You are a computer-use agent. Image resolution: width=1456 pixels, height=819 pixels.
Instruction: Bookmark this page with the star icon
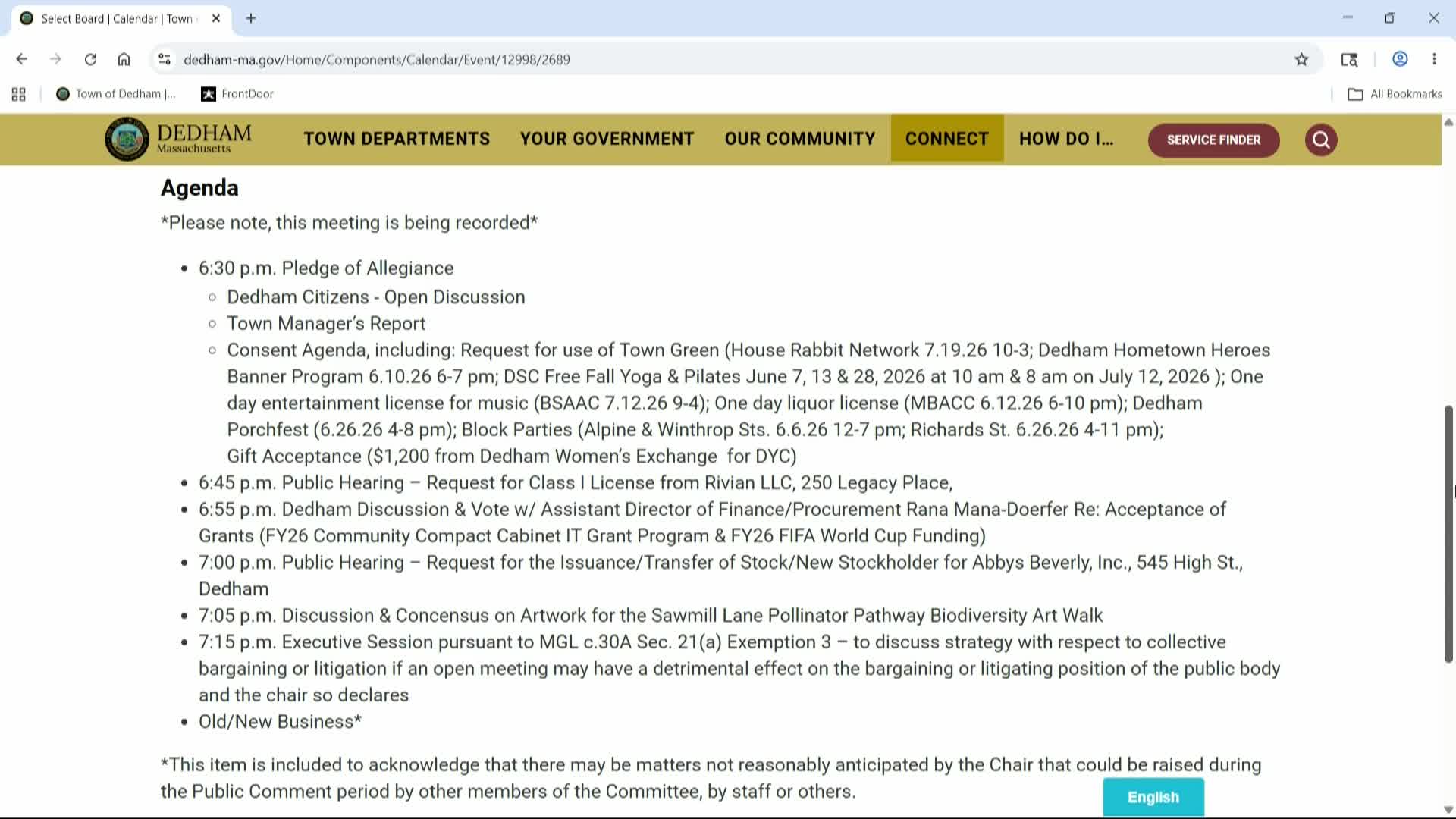tap(1301, 59)
